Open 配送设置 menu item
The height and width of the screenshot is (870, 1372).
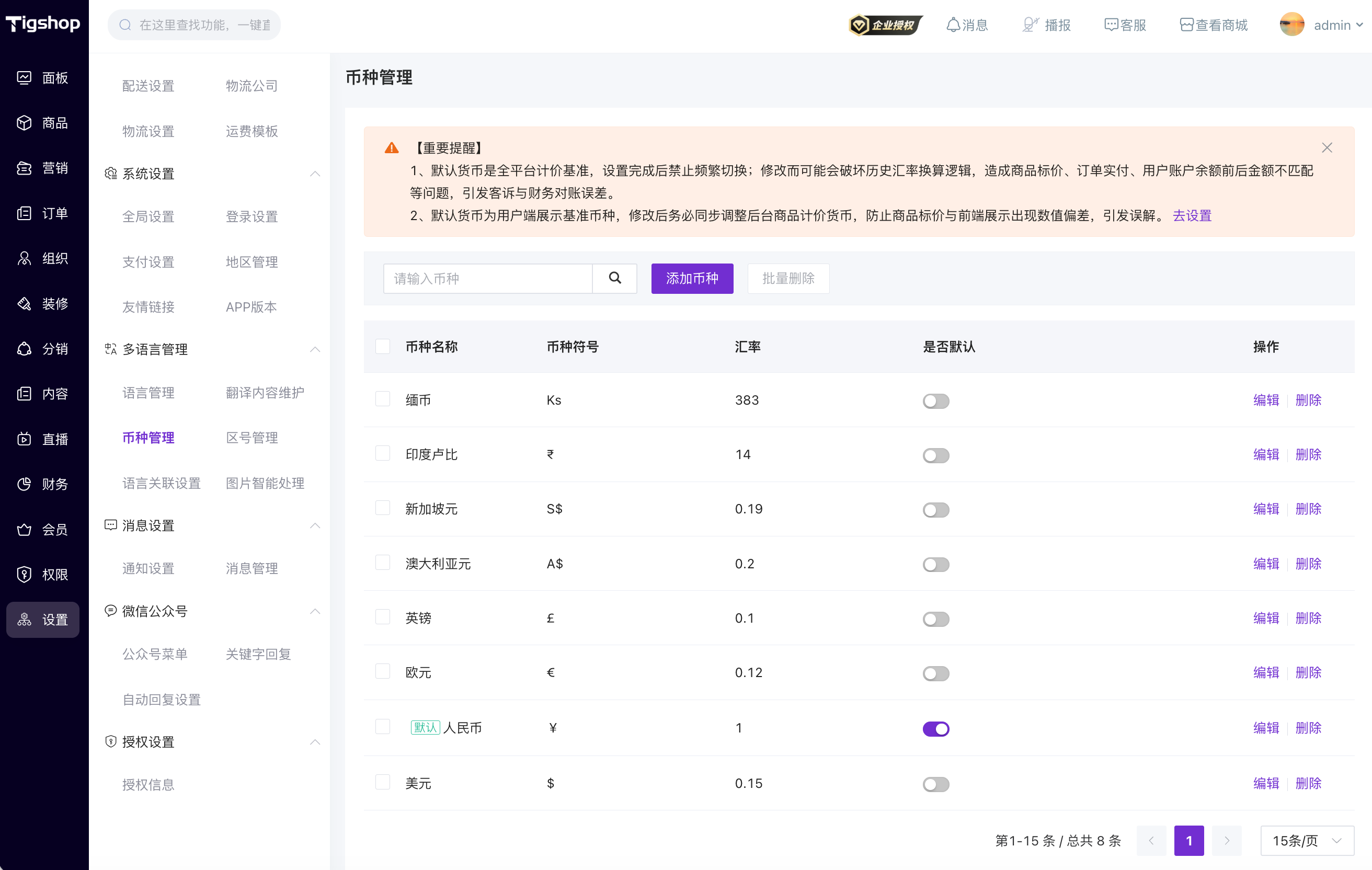[148, 86]
